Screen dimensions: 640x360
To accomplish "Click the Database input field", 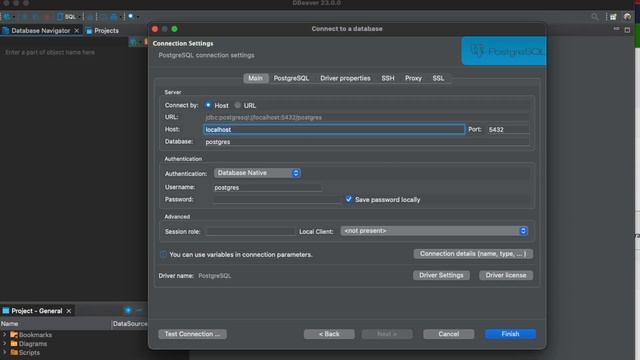I will [x=366, y=142].
